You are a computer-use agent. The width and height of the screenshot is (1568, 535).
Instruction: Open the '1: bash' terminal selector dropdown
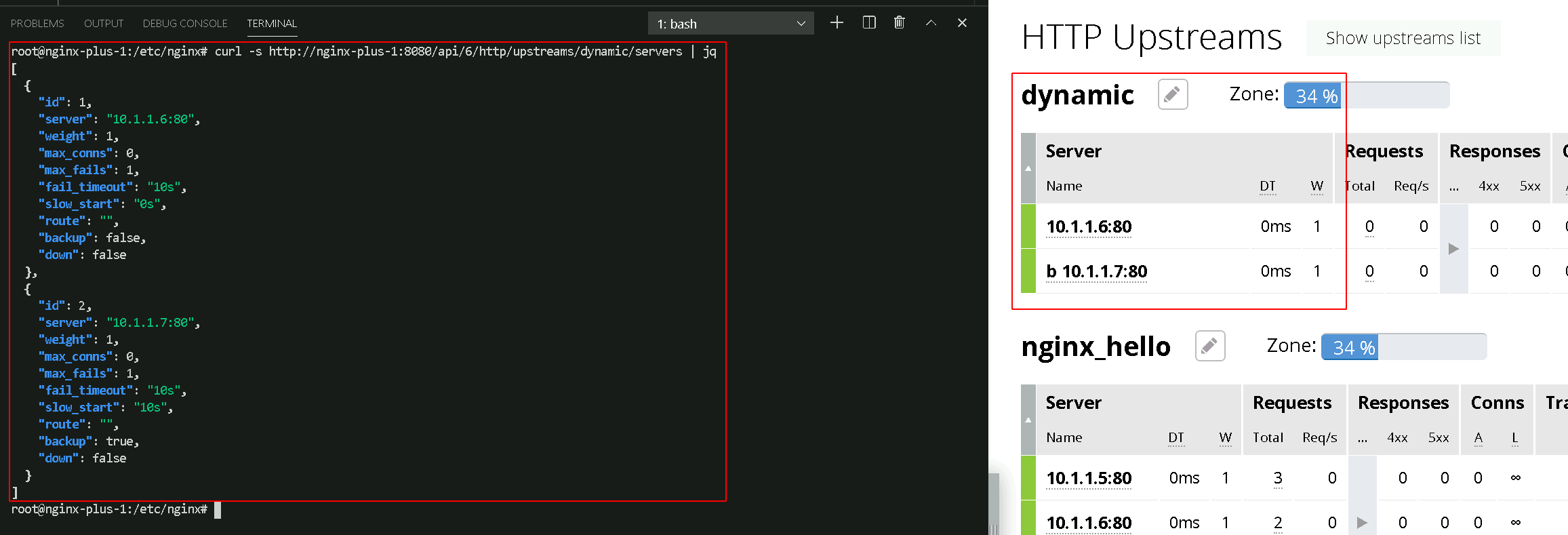click(732, 24)
